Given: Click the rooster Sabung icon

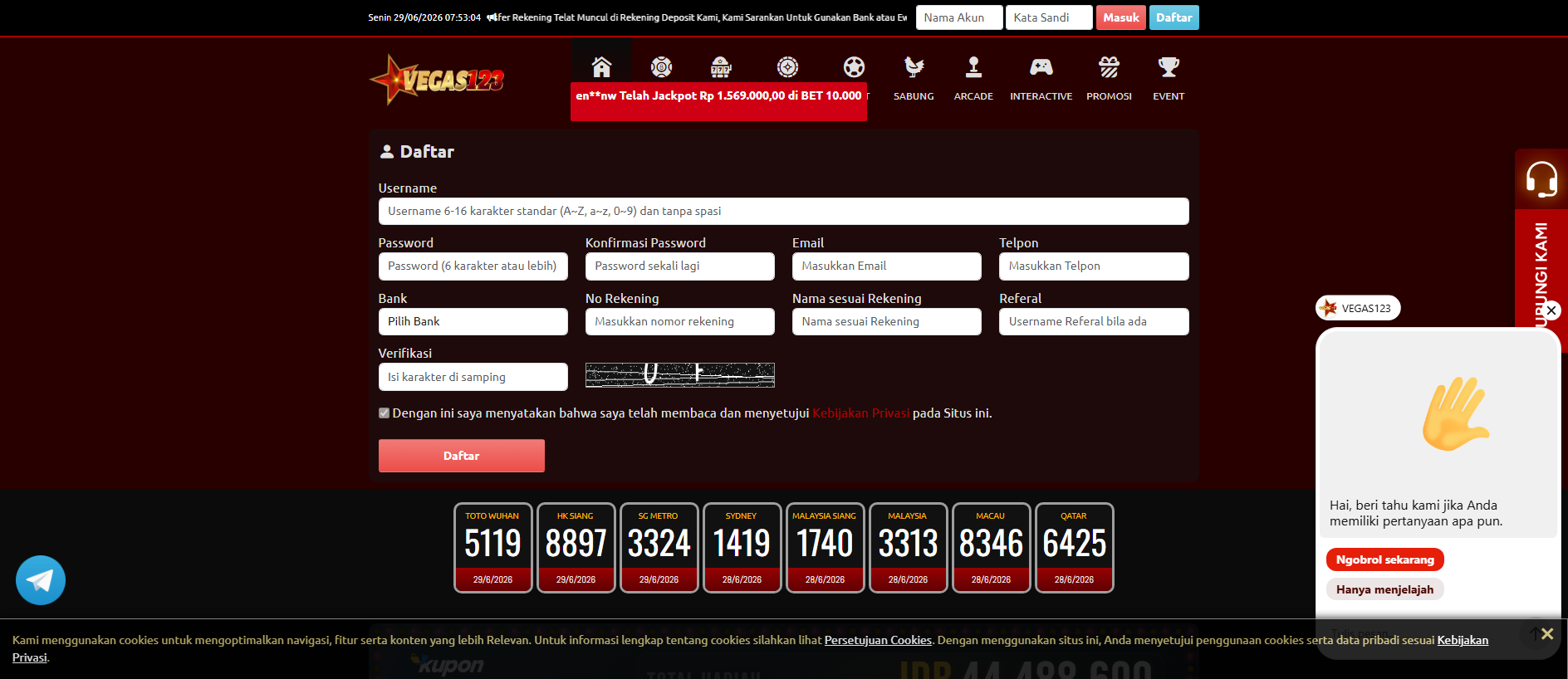Looking at the screenshot, I should [914, 66].
